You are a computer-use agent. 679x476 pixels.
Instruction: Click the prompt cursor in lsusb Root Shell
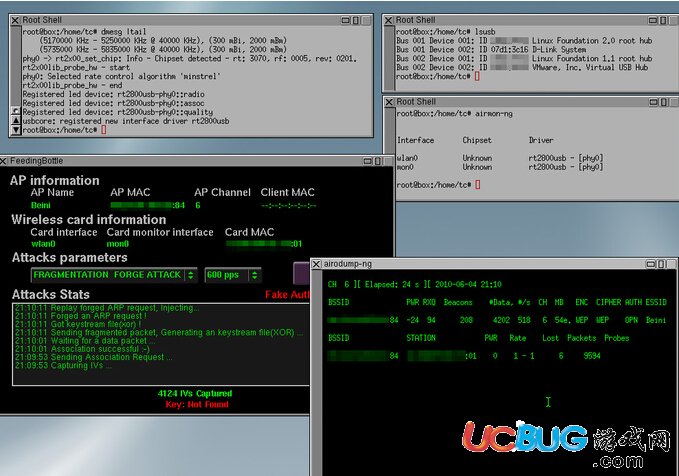[477, 76]
